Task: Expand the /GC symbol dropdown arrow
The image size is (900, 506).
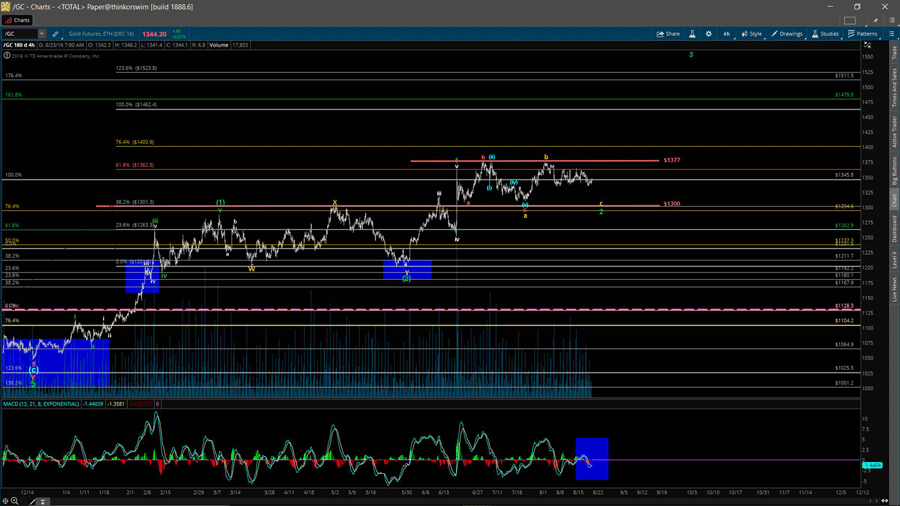Action: [42, 34]
